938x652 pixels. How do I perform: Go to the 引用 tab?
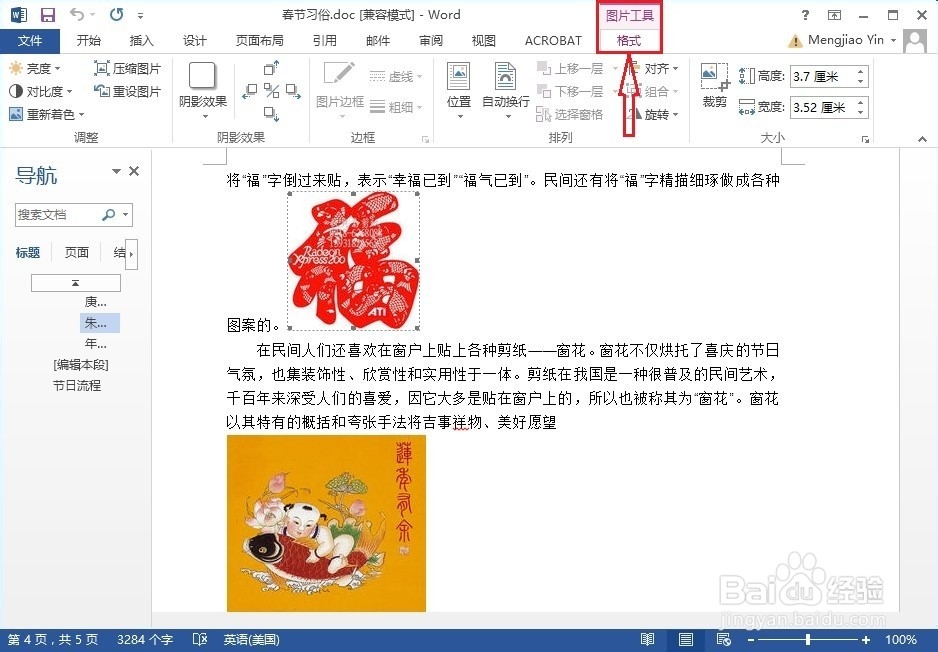pyautogui.click(x=324, y=41)
